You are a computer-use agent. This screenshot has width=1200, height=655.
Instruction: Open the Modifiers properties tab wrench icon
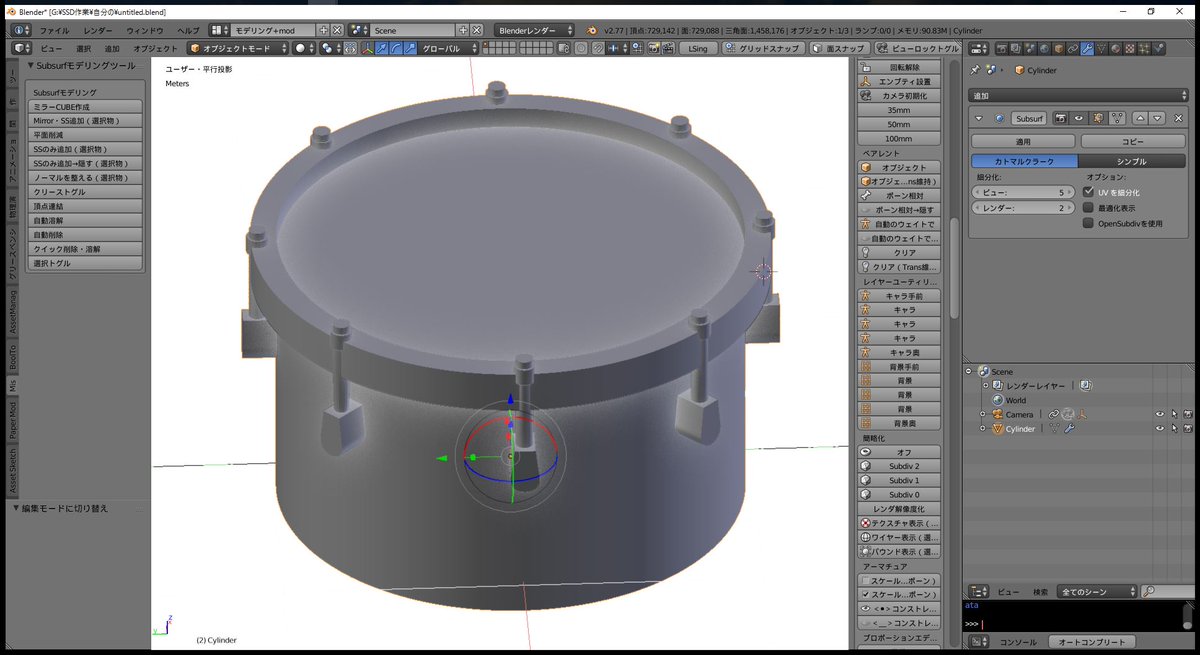[x=1087, y=48]
